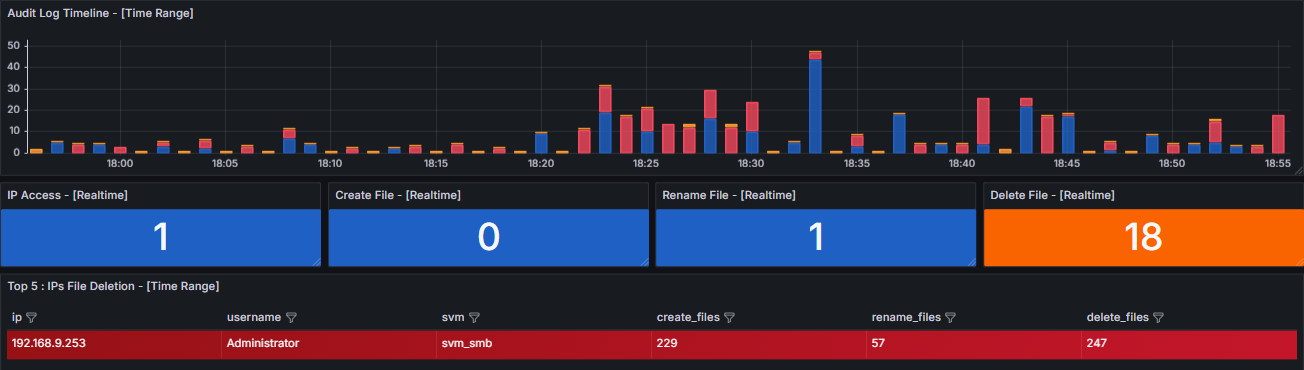
Task: Open the create_files column filter icon
Action: [730, 317]
